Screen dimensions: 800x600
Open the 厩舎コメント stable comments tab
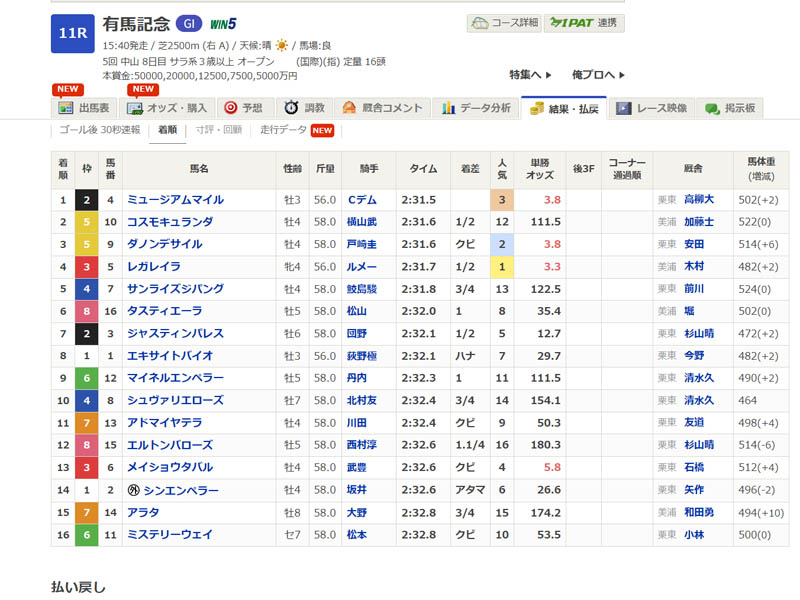click(383, 108)
